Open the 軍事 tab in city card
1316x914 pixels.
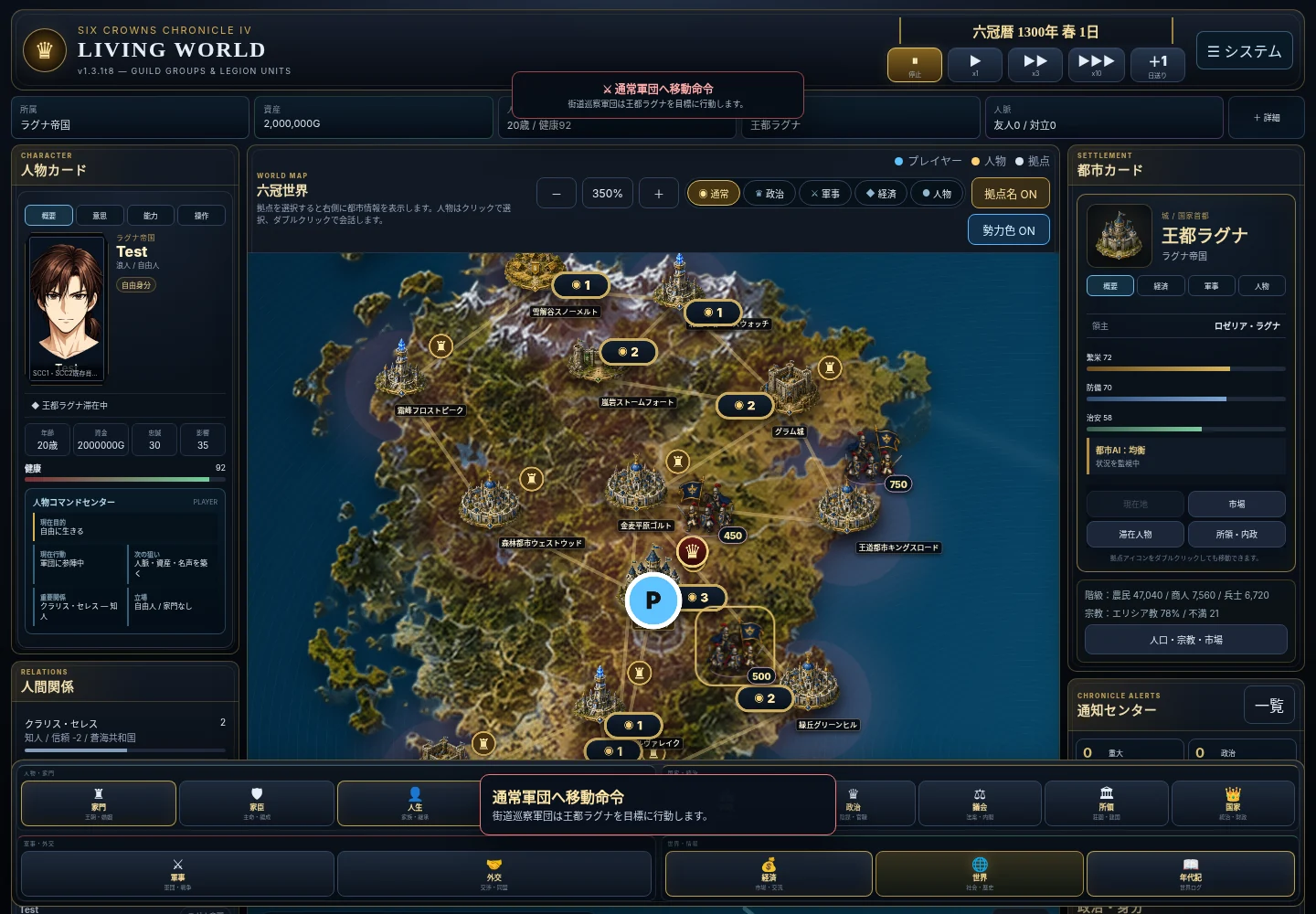1211,286
